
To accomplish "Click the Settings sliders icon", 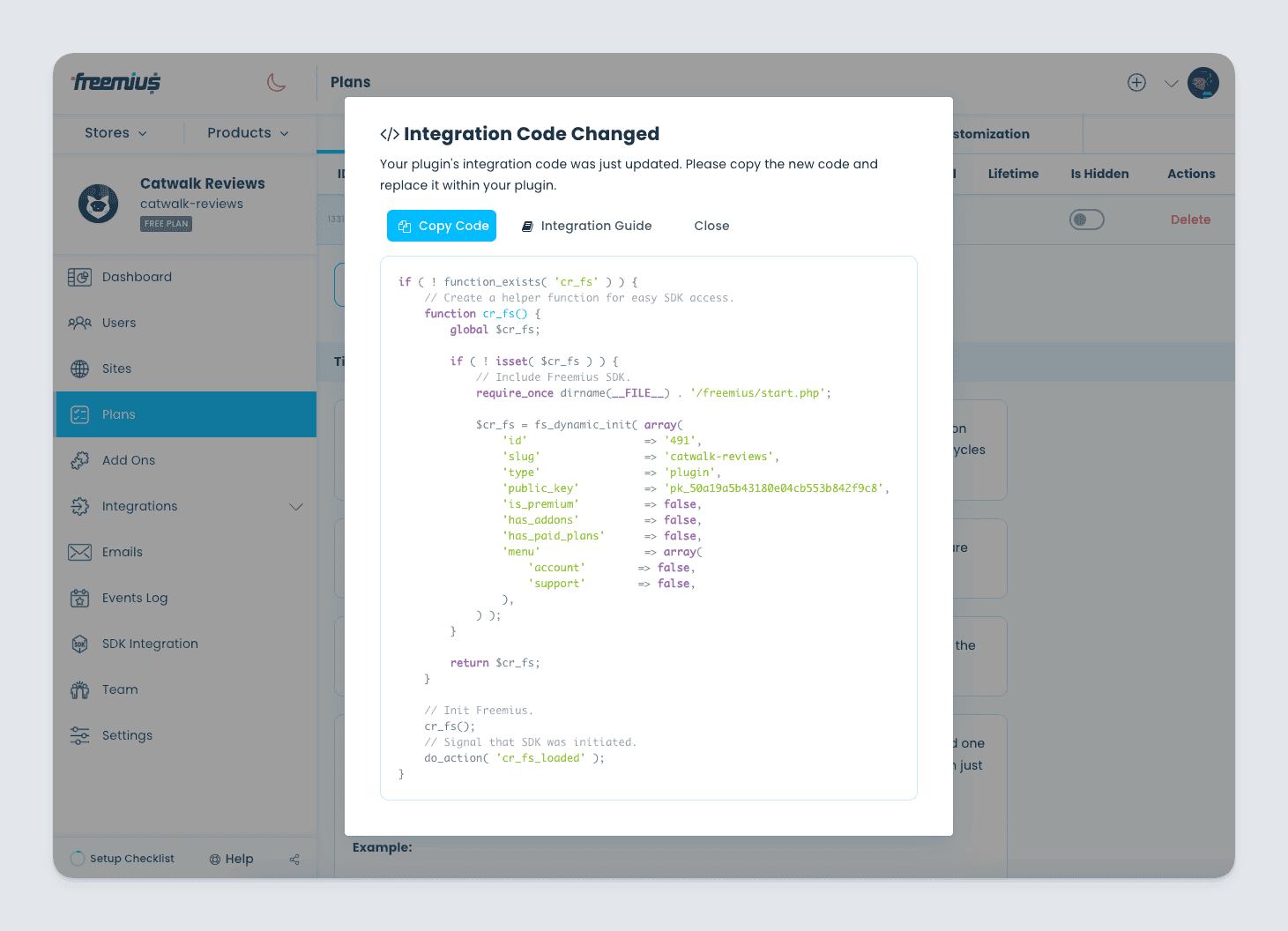I will [79, 735].
